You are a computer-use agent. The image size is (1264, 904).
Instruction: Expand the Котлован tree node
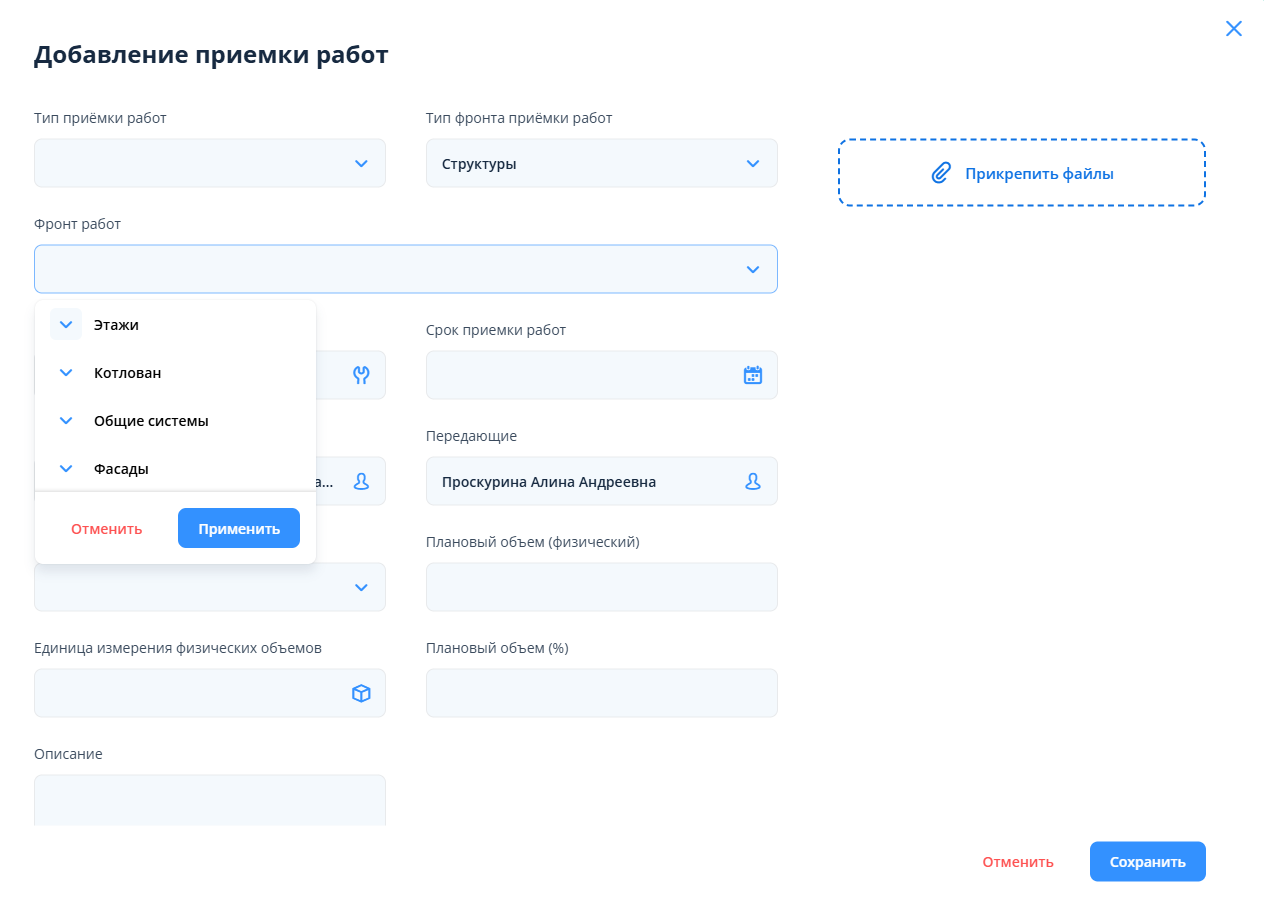(x=66, y=373)
